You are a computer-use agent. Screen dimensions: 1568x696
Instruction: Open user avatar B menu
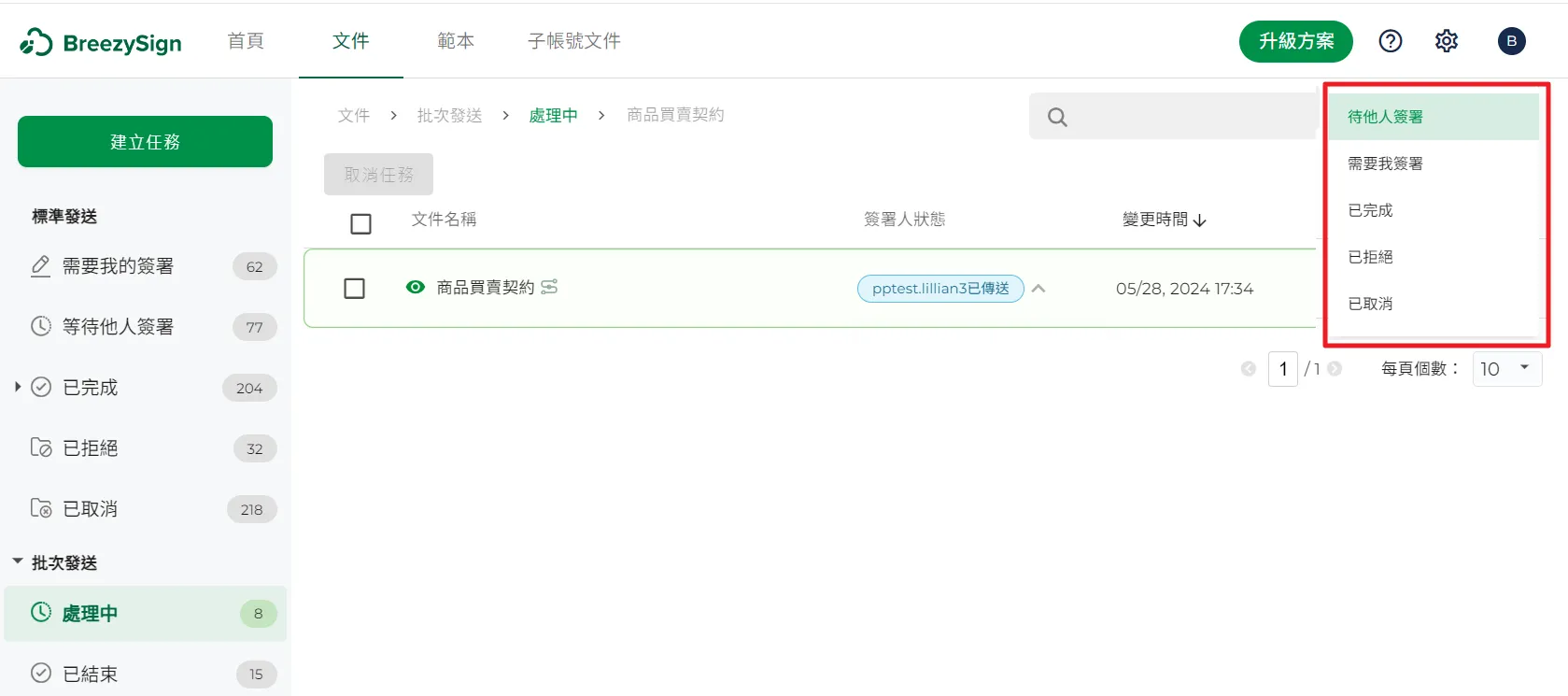(x=1511, y=41)
